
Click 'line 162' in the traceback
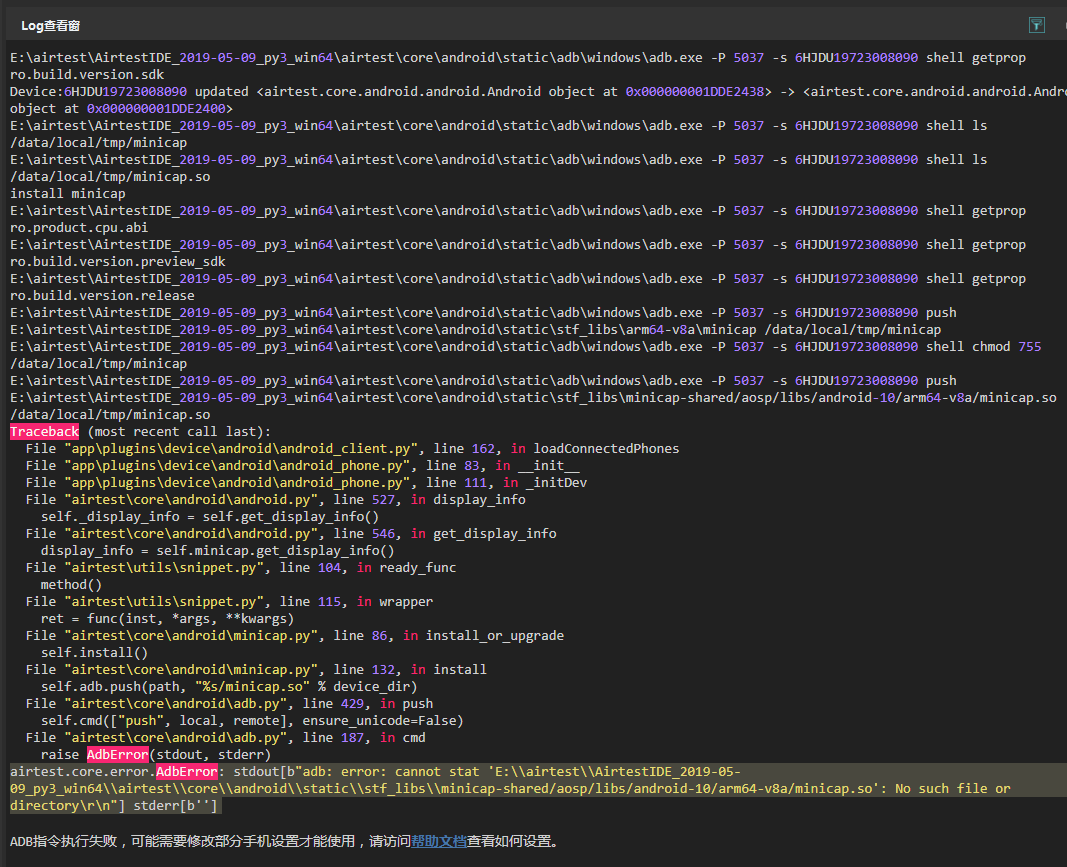pos(465,448)
